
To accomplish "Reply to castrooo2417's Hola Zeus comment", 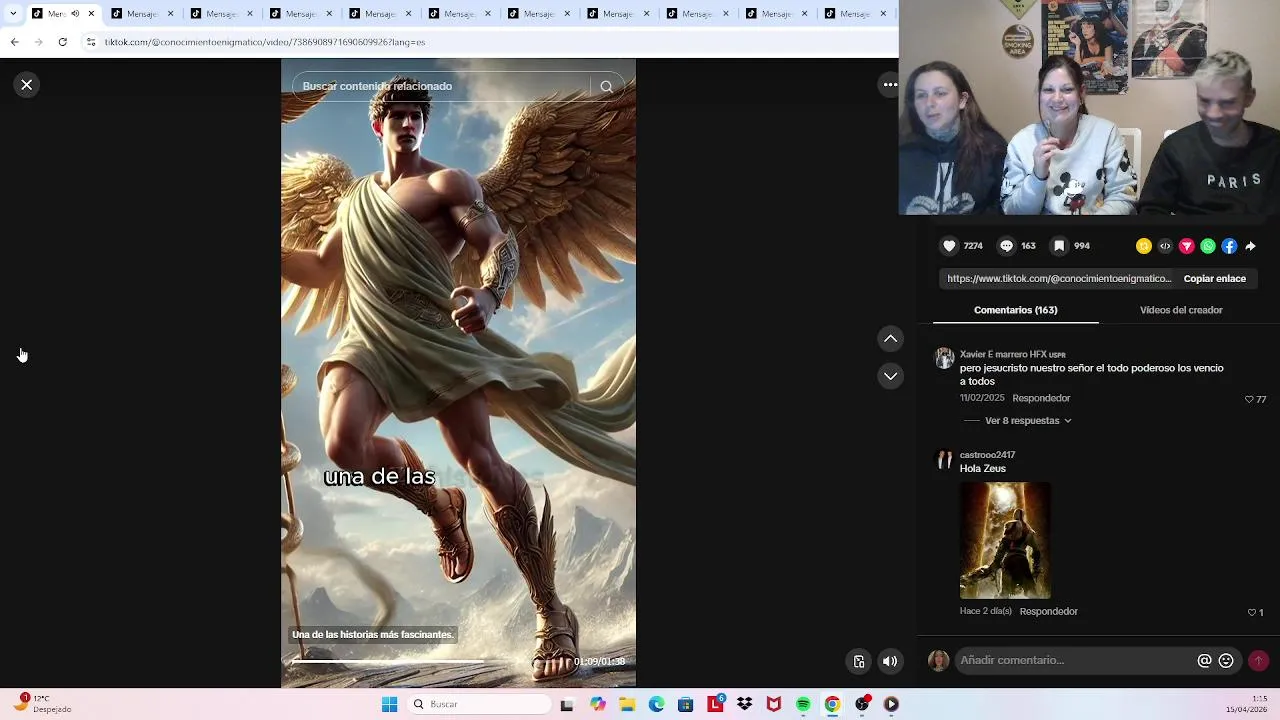I will click(1048, 611).
